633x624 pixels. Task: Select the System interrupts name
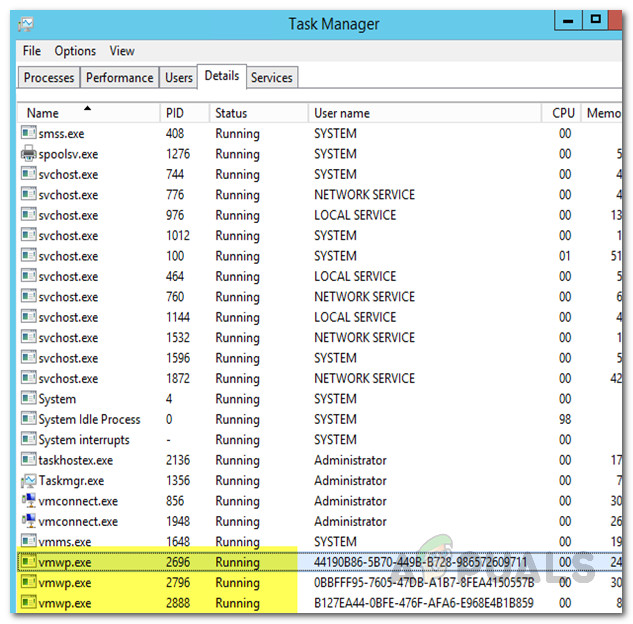click(84, 440)
